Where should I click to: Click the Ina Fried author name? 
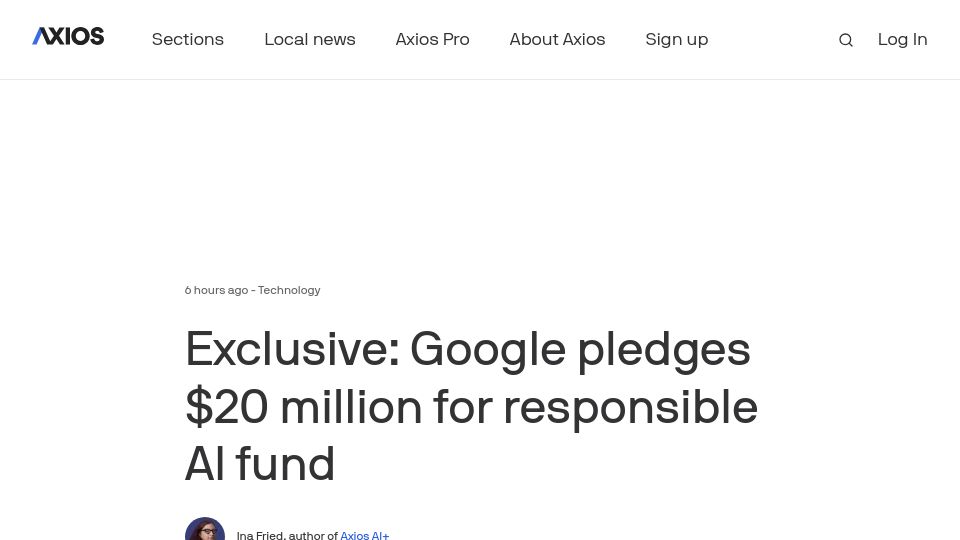260,535
